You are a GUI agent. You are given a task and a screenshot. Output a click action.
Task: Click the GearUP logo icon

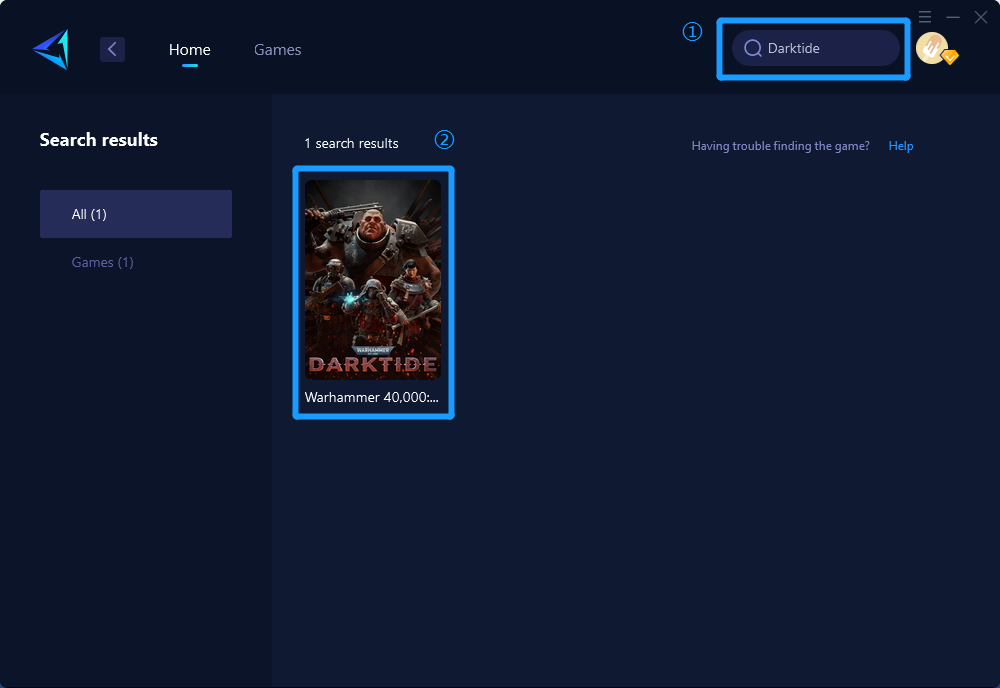pyautogui.click(x=51, y=49)
